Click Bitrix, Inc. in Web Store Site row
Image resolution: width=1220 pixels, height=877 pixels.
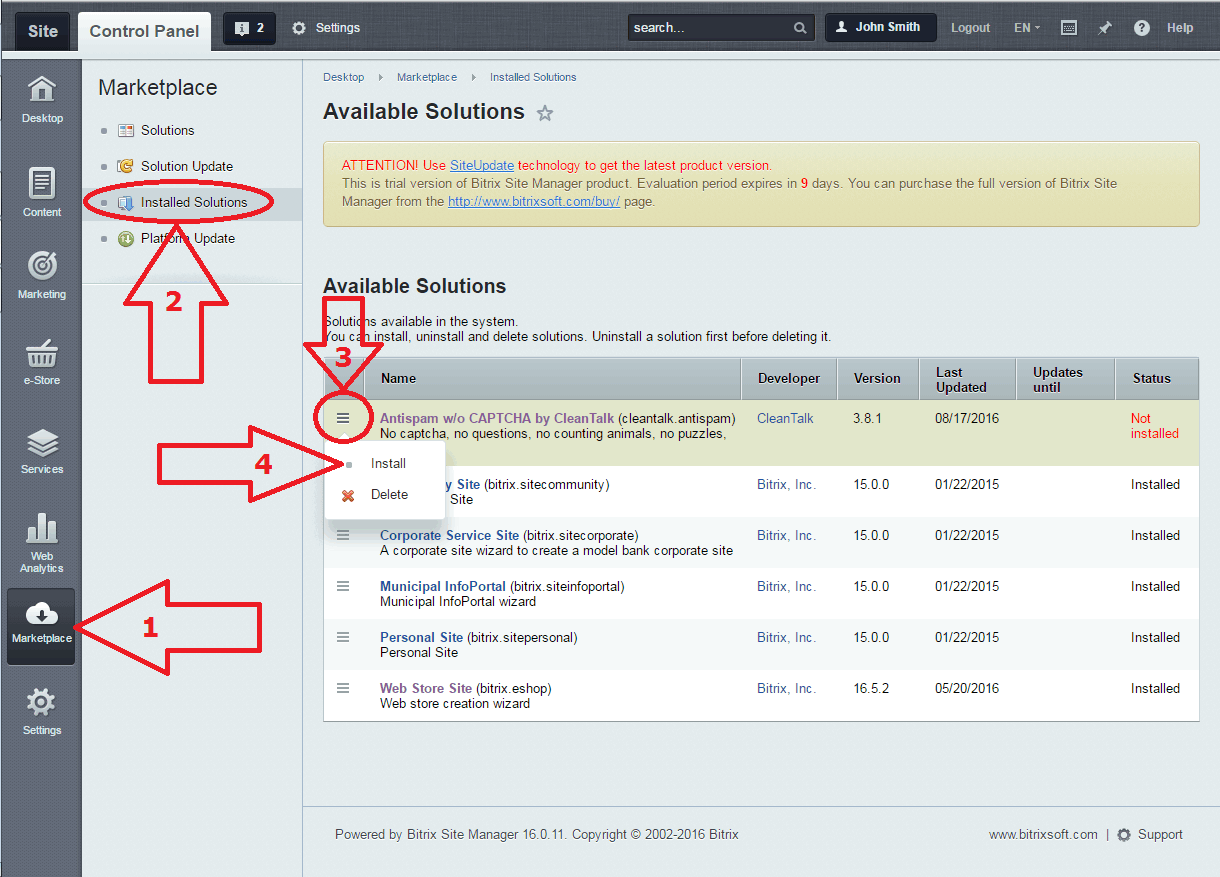(786, 688)
